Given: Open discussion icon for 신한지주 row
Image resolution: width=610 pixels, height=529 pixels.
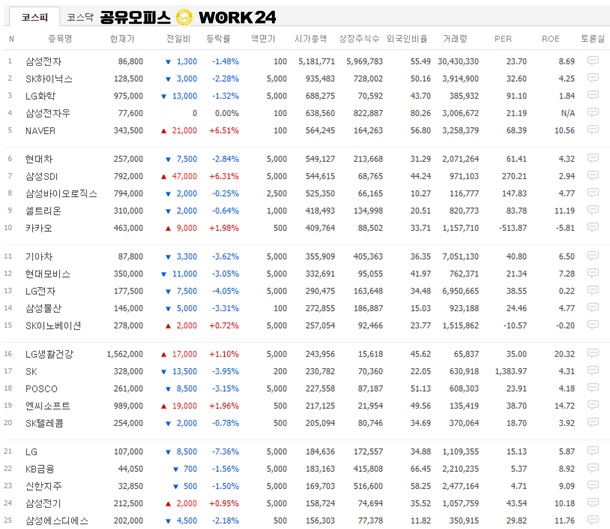Looking at the screenshot, I should (592, 486).
